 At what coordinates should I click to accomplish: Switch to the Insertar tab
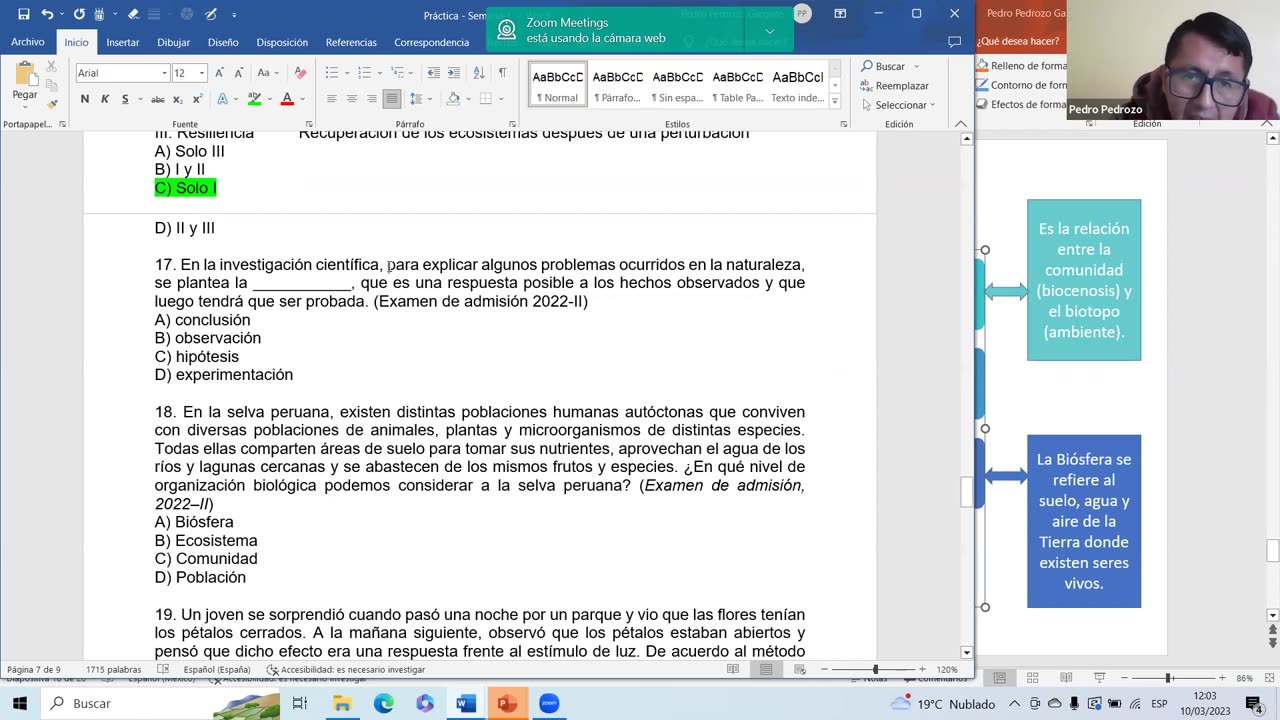[x=123, y=42]
